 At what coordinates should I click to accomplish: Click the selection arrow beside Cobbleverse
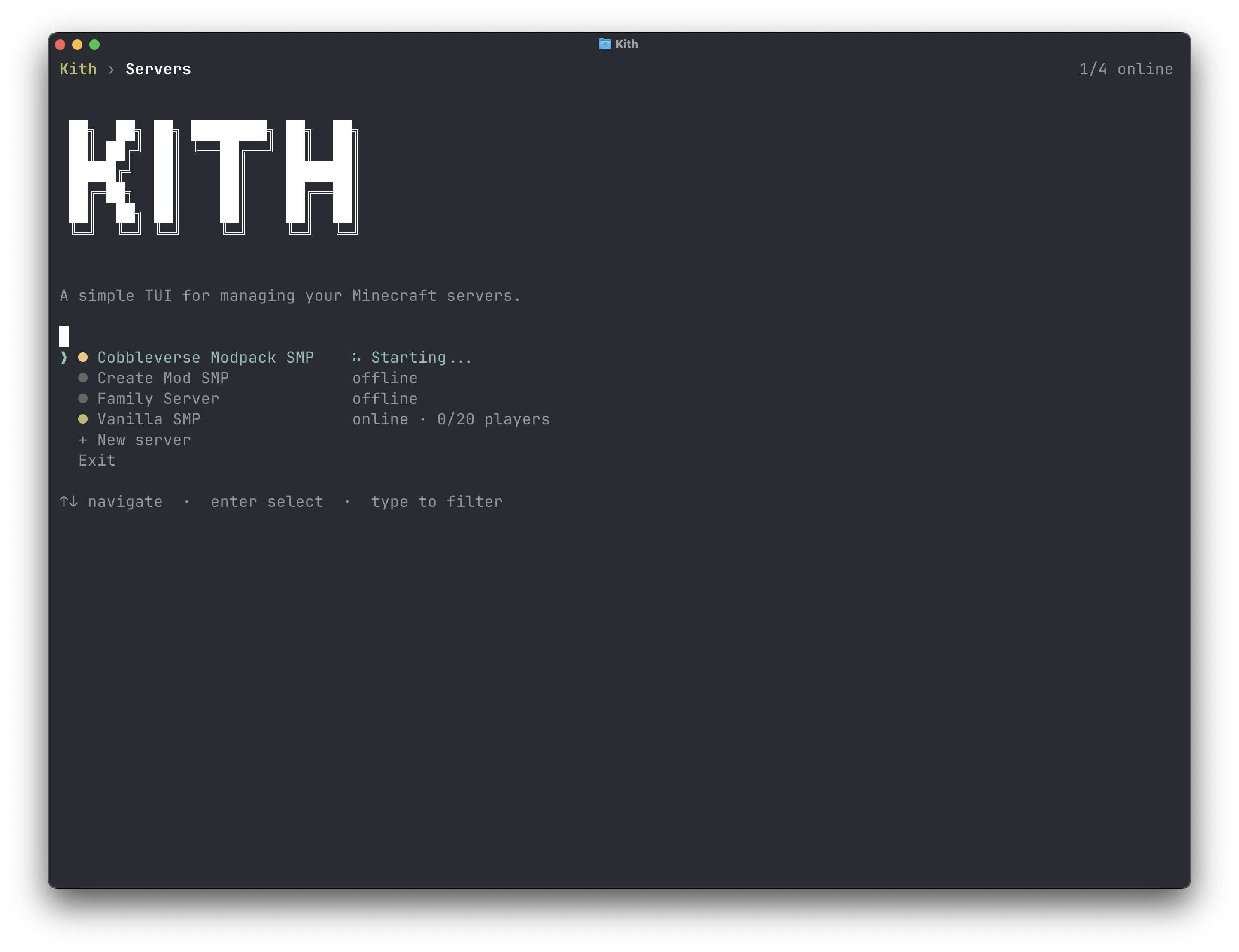click(64, 358)
